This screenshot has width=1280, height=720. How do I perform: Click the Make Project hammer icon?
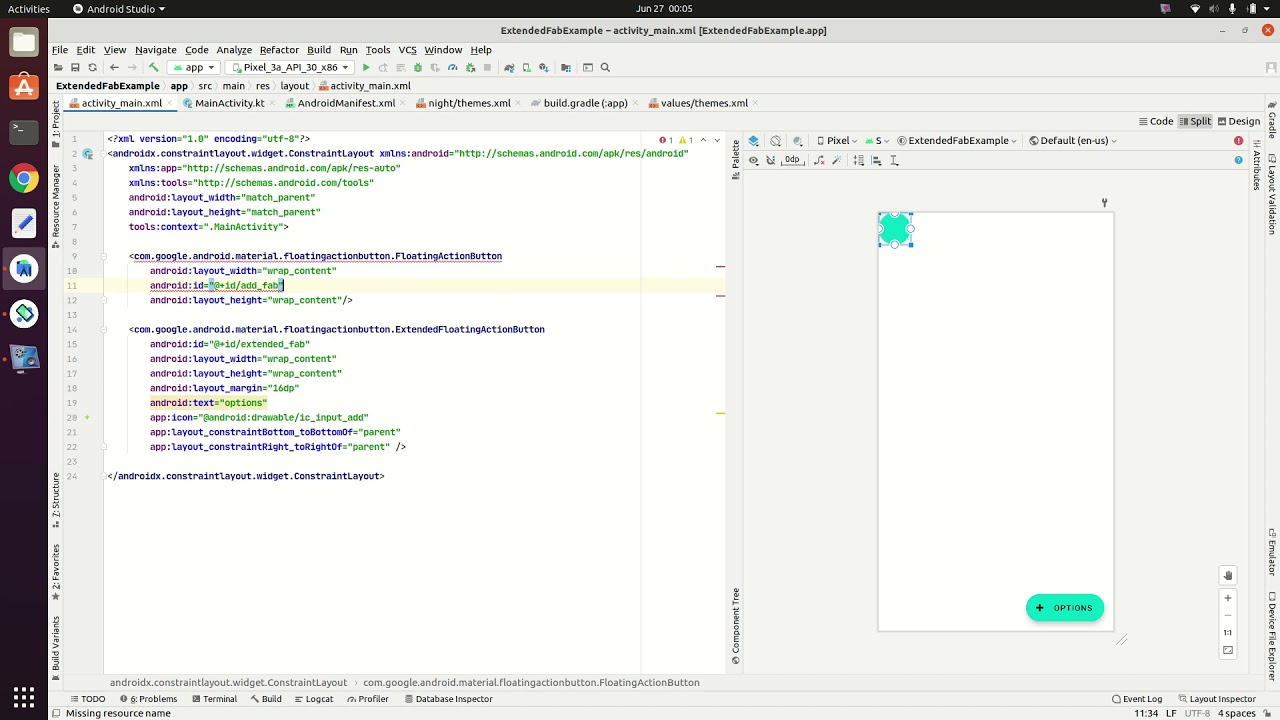pyautogui.click(x=153, y=68)
